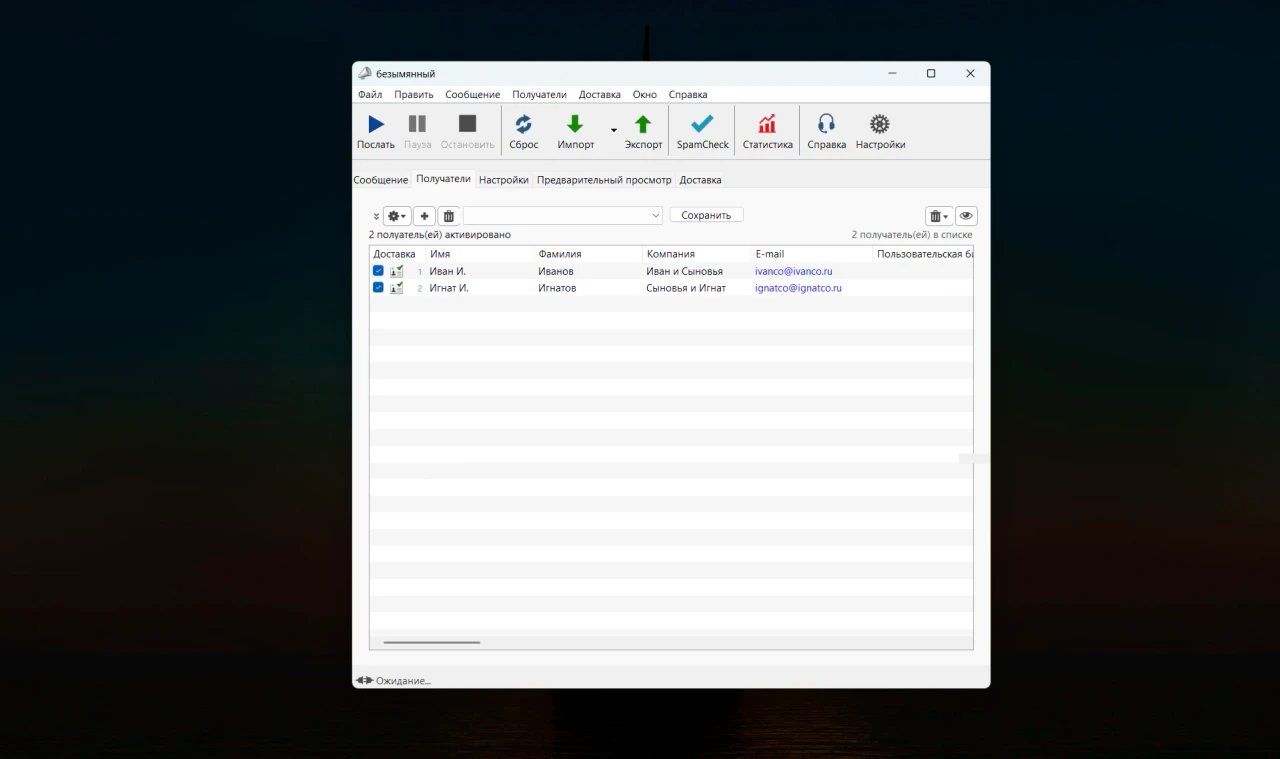Open the Справка menu in menu bar
This screenshot has width=1280, height=759.
(688, 94)
